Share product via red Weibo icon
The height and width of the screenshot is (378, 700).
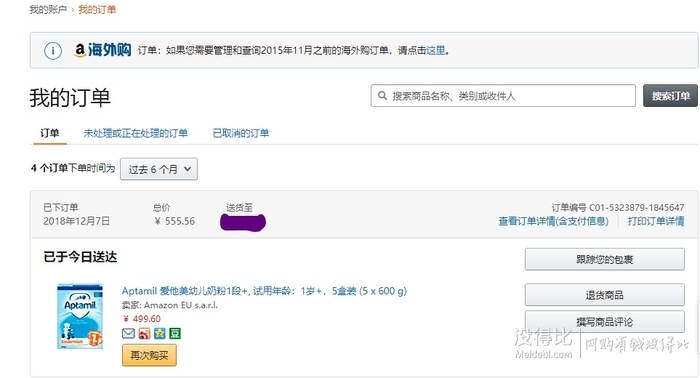pos(144,333)
